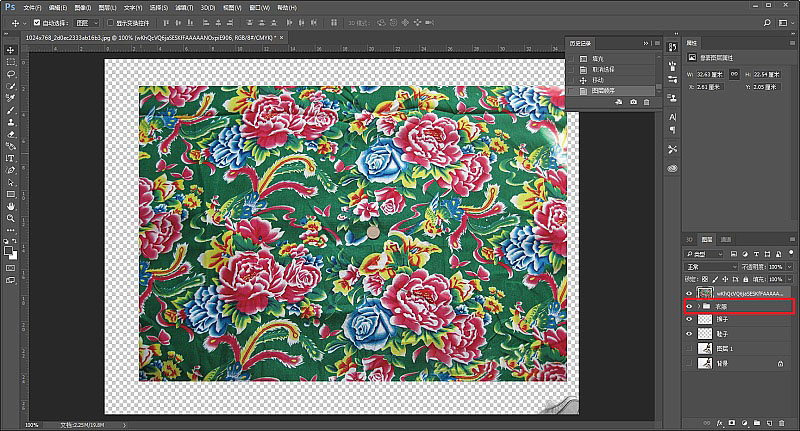Open Move tool preset picker arrow

(24, 23)
